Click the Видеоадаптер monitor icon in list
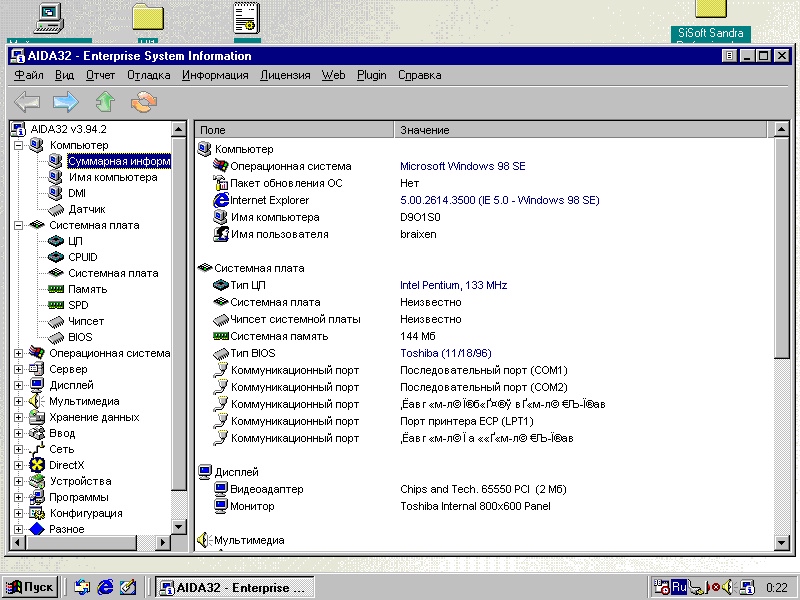 (x=220, y=489)
